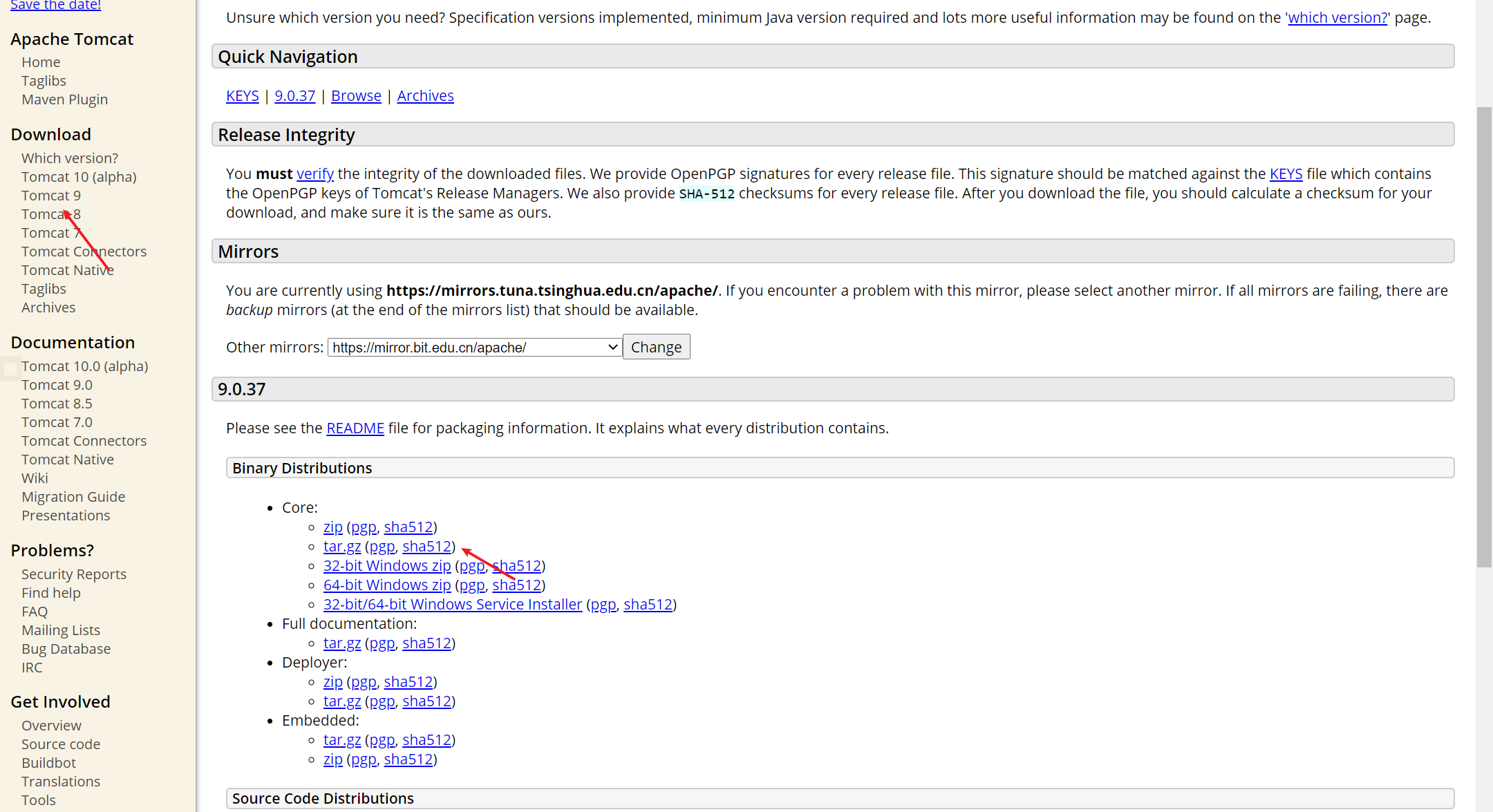Image resolution: width=1493 pixels, height=812 pixels.
Task: Jump to 9.0.37 in Quick Navigation
Action: [294, 96]
